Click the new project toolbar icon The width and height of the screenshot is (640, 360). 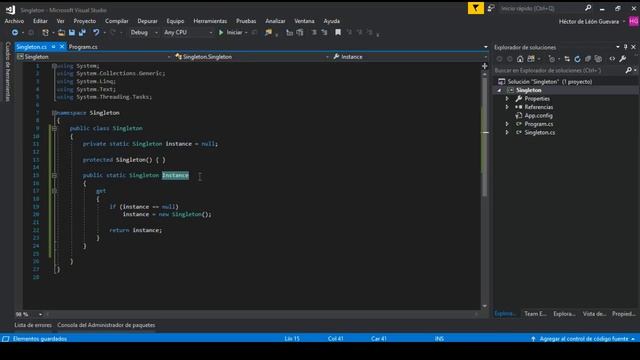coord(45,32)
